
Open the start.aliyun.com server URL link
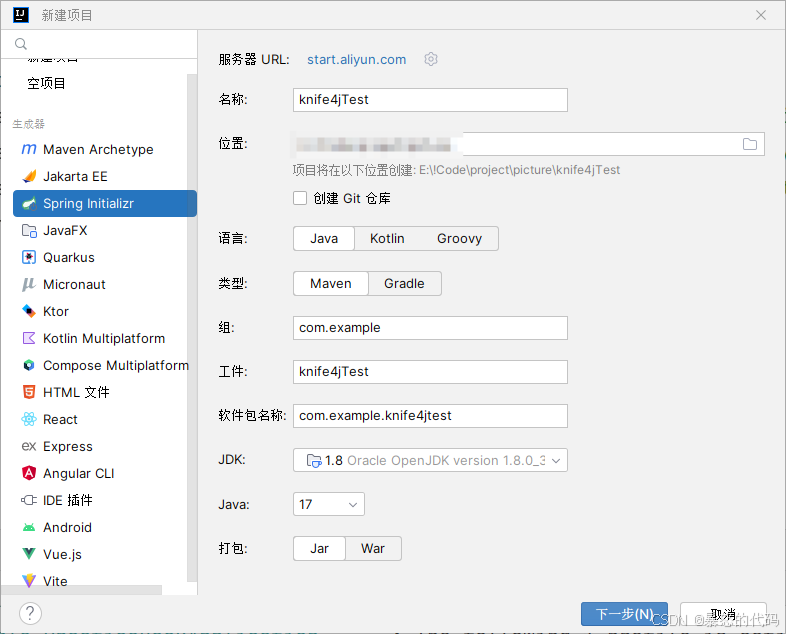(356, 59)
